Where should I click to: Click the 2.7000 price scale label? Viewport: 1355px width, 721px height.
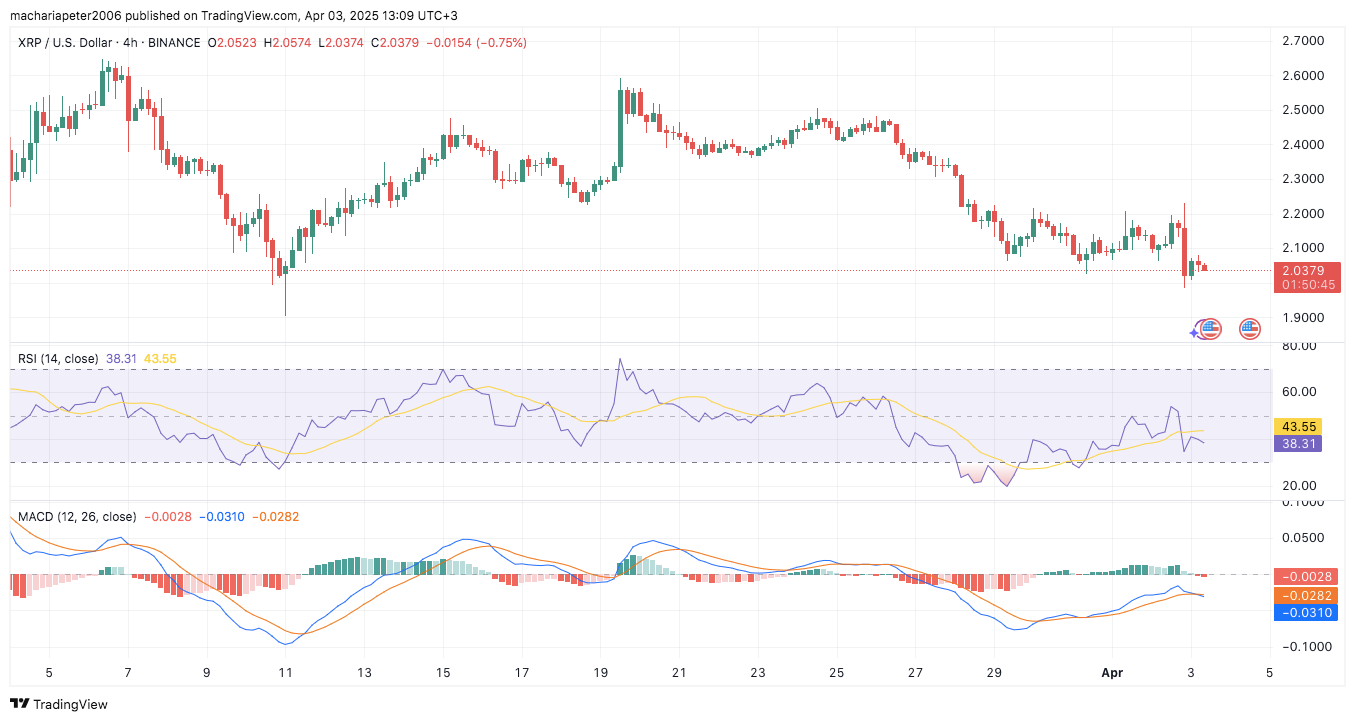pos(1303,41)
